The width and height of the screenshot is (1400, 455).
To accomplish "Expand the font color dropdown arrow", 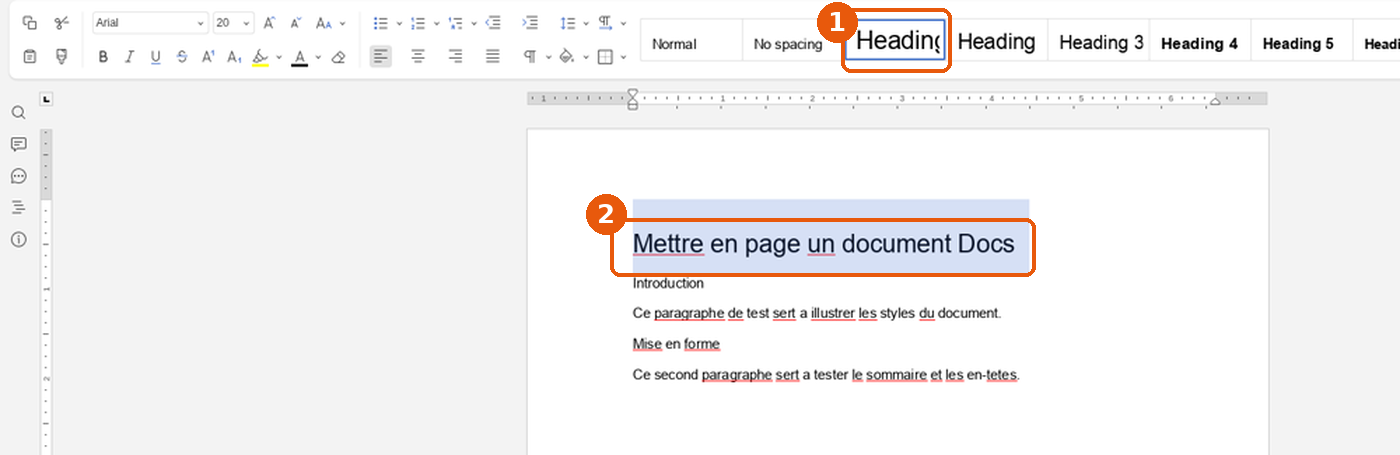I will [318, 57].
